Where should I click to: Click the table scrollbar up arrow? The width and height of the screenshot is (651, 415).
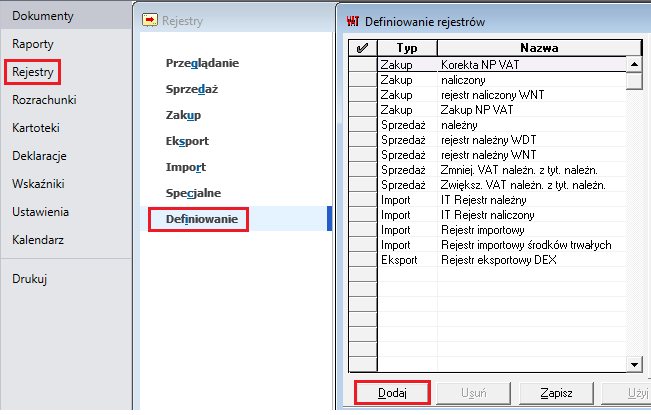[634, 64]
